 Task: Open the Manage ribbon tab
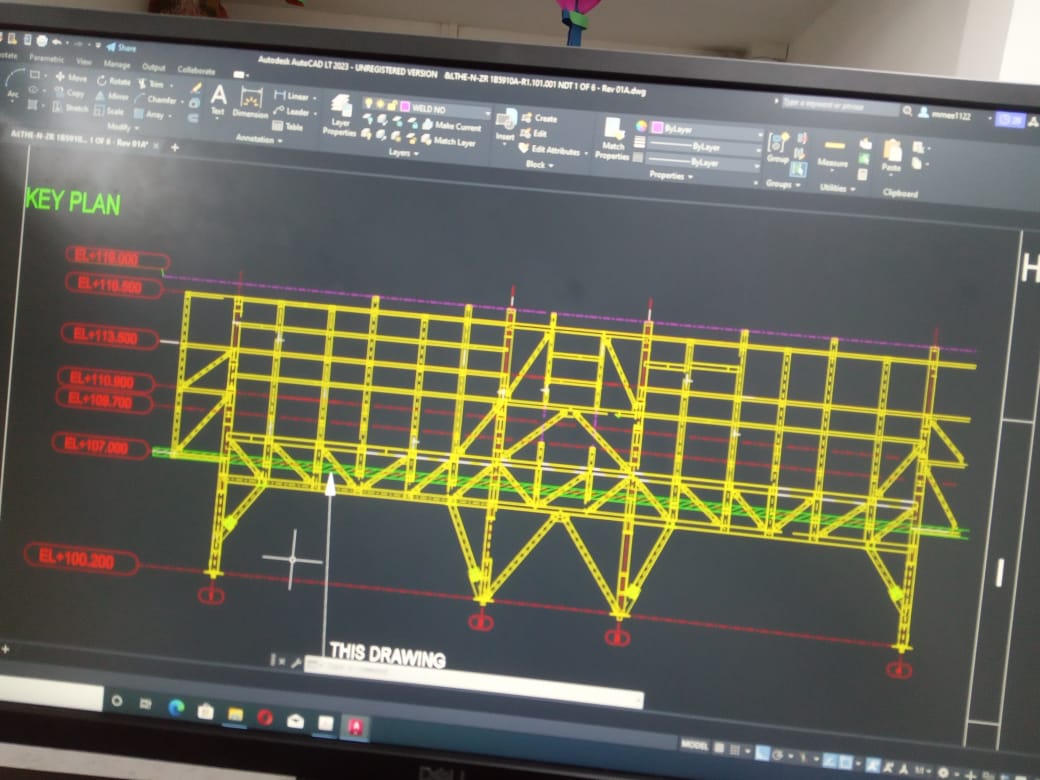(x=117, y=65)
